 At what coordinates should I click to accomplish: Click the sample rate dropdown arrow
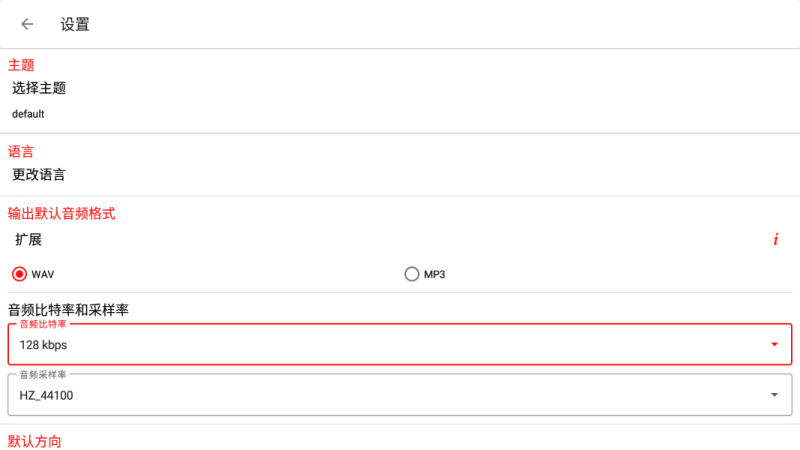(774, 395)
